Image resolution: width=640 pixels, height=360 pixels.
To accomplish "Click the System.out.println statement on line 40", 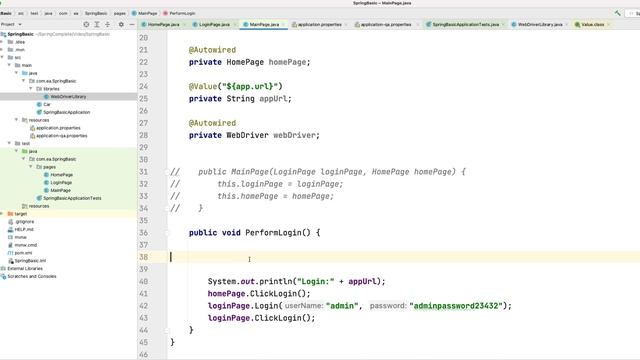I will pos(296,281).
